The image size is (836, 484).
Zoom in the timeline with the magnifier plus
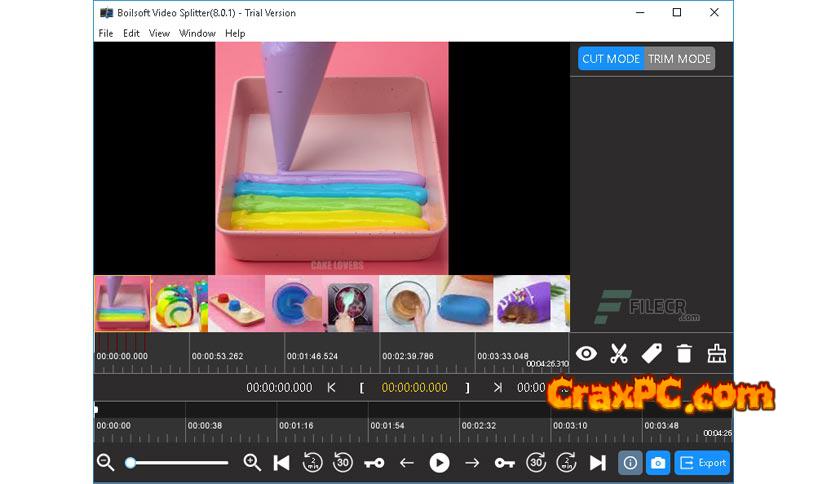pos(252,462)
